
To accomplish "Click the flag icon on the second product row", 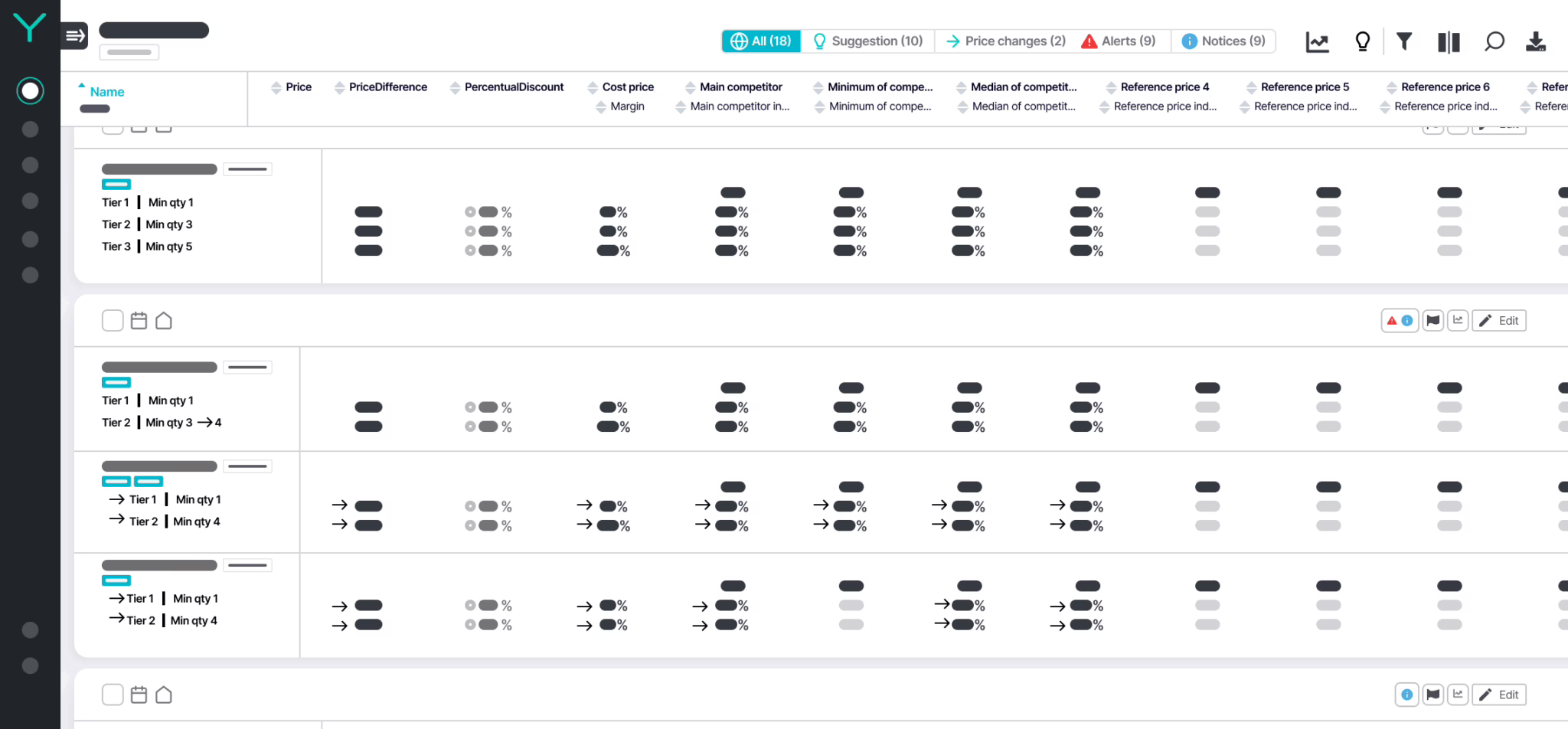I will pyautogui.click(x=1432, y=320).
